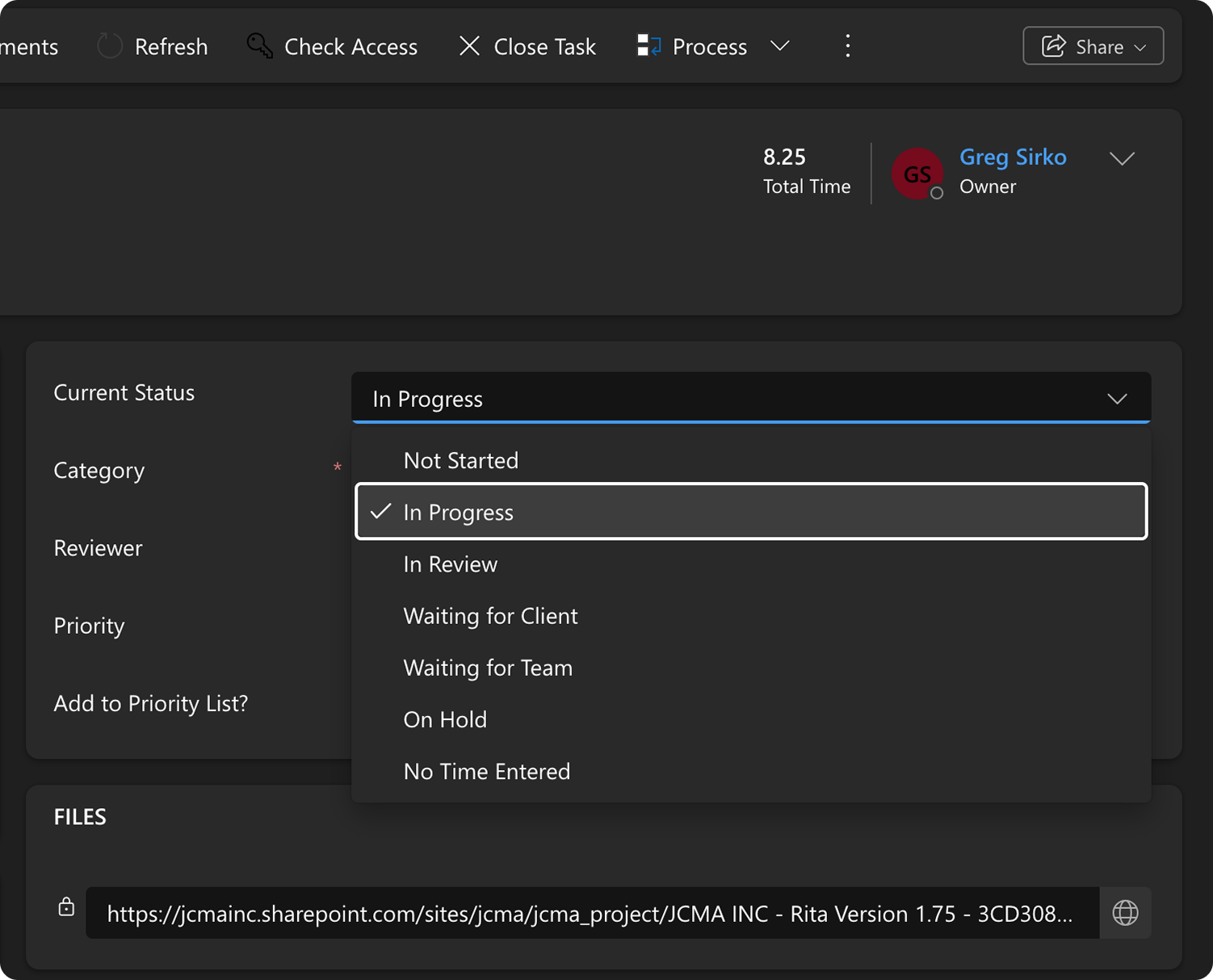This screenshot has width=1213, height=980.
Task: Click the Process flow icon
Action: tap(648, 46)
